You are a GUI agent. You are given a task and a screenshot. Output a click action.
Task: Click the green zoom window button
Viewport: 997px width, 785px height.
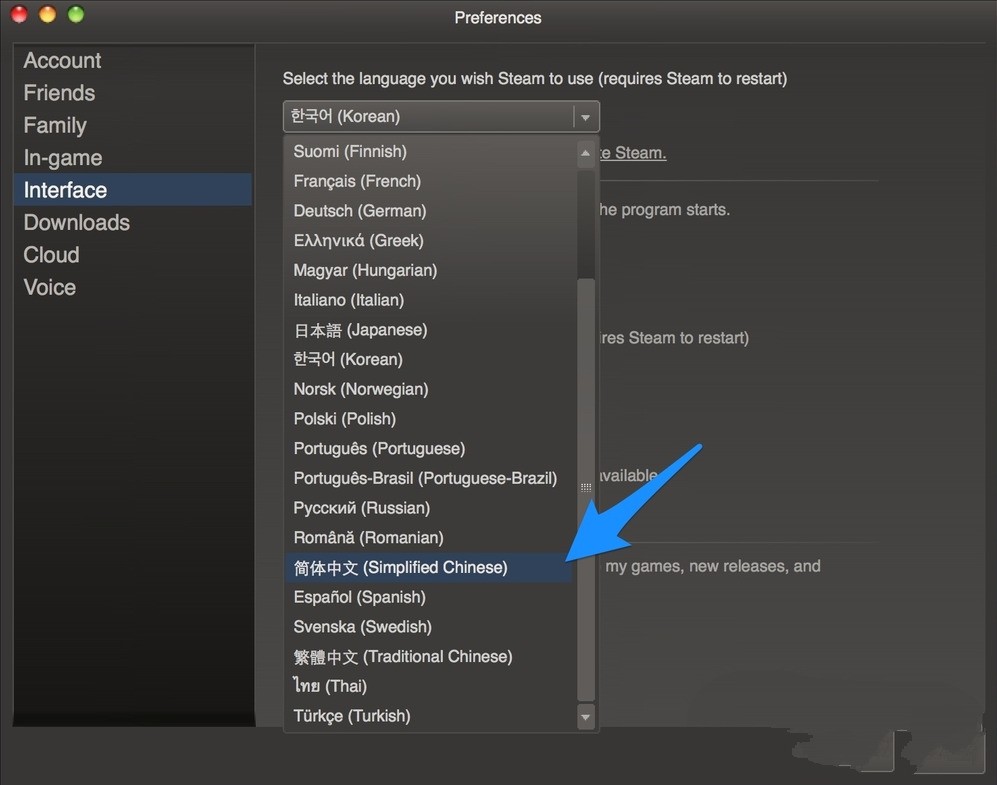pos(76,15)
